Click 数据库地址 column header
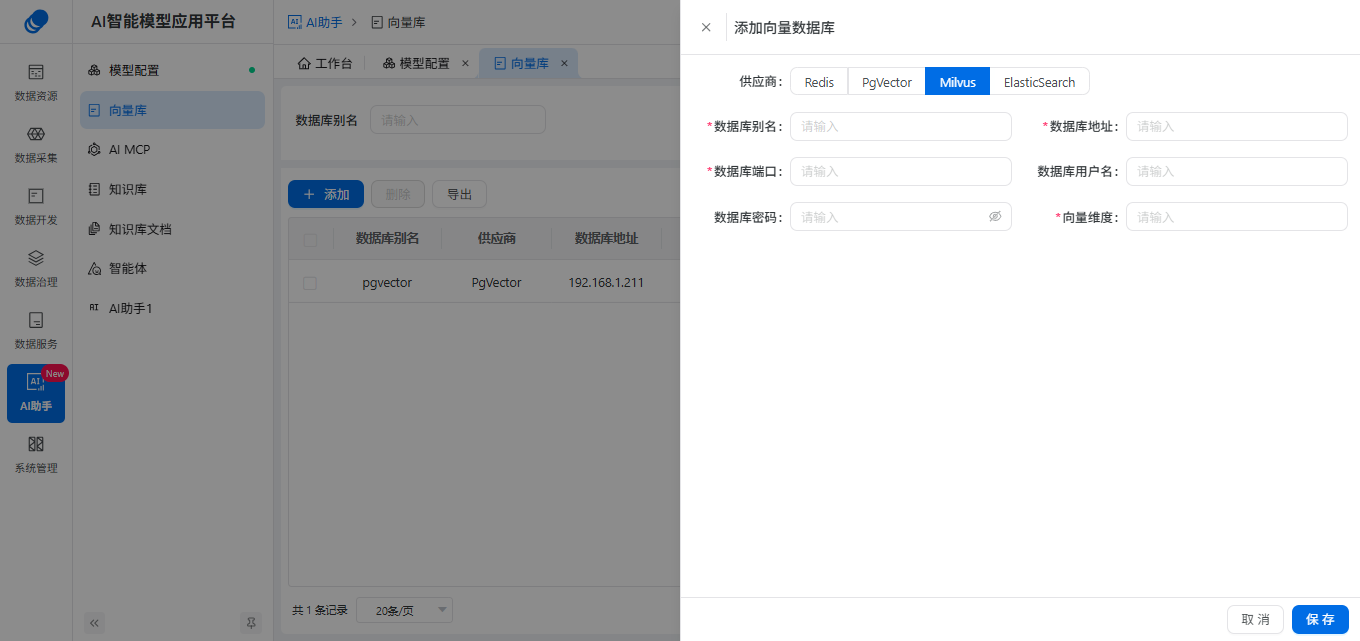The width and height of the screenshot is (1360, 641). pyautogui.click(x=606, y=238)
